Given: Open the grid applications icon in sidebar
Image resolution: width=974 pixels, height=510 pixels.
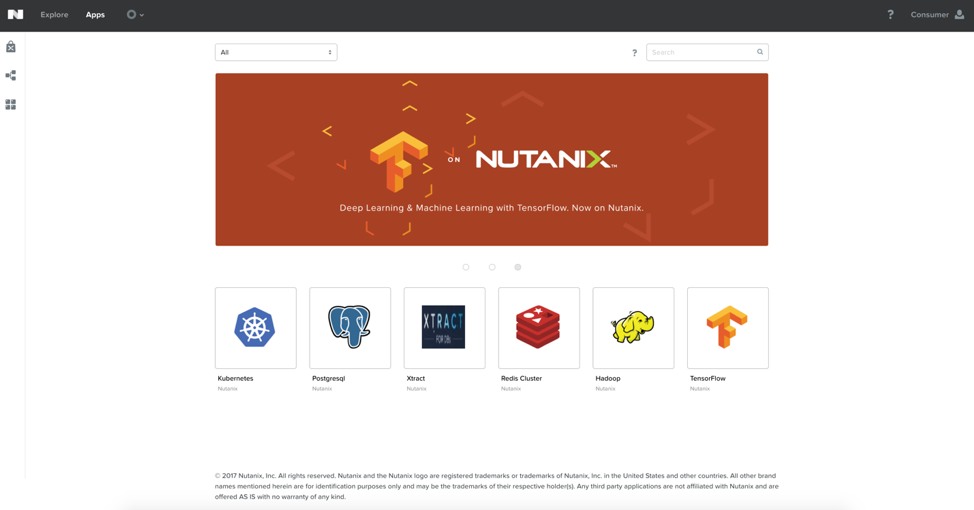Looking at the screenshot, I should (x=11, y=104).
